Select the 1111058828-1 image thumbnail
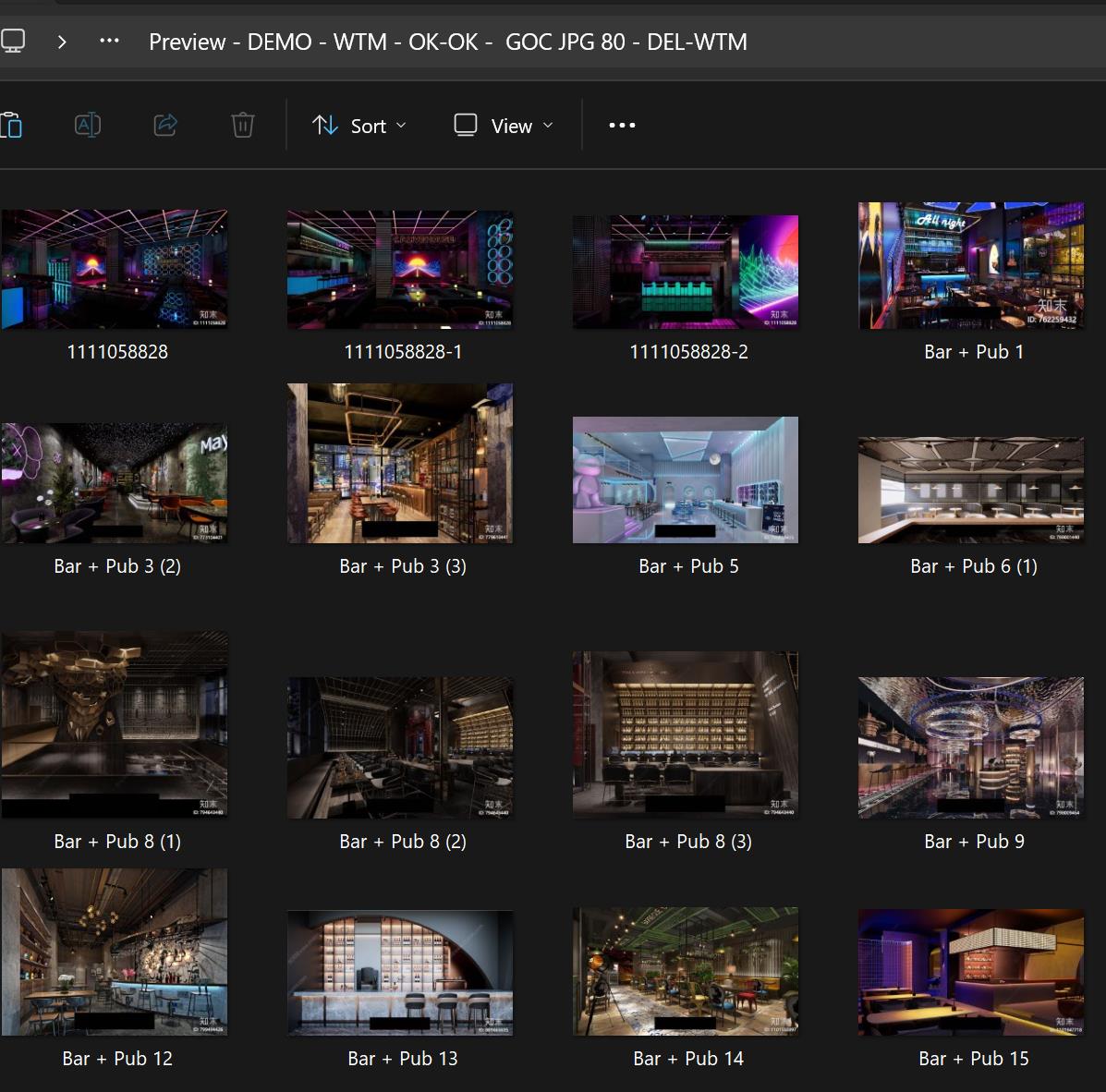 [x=400, y=269]
